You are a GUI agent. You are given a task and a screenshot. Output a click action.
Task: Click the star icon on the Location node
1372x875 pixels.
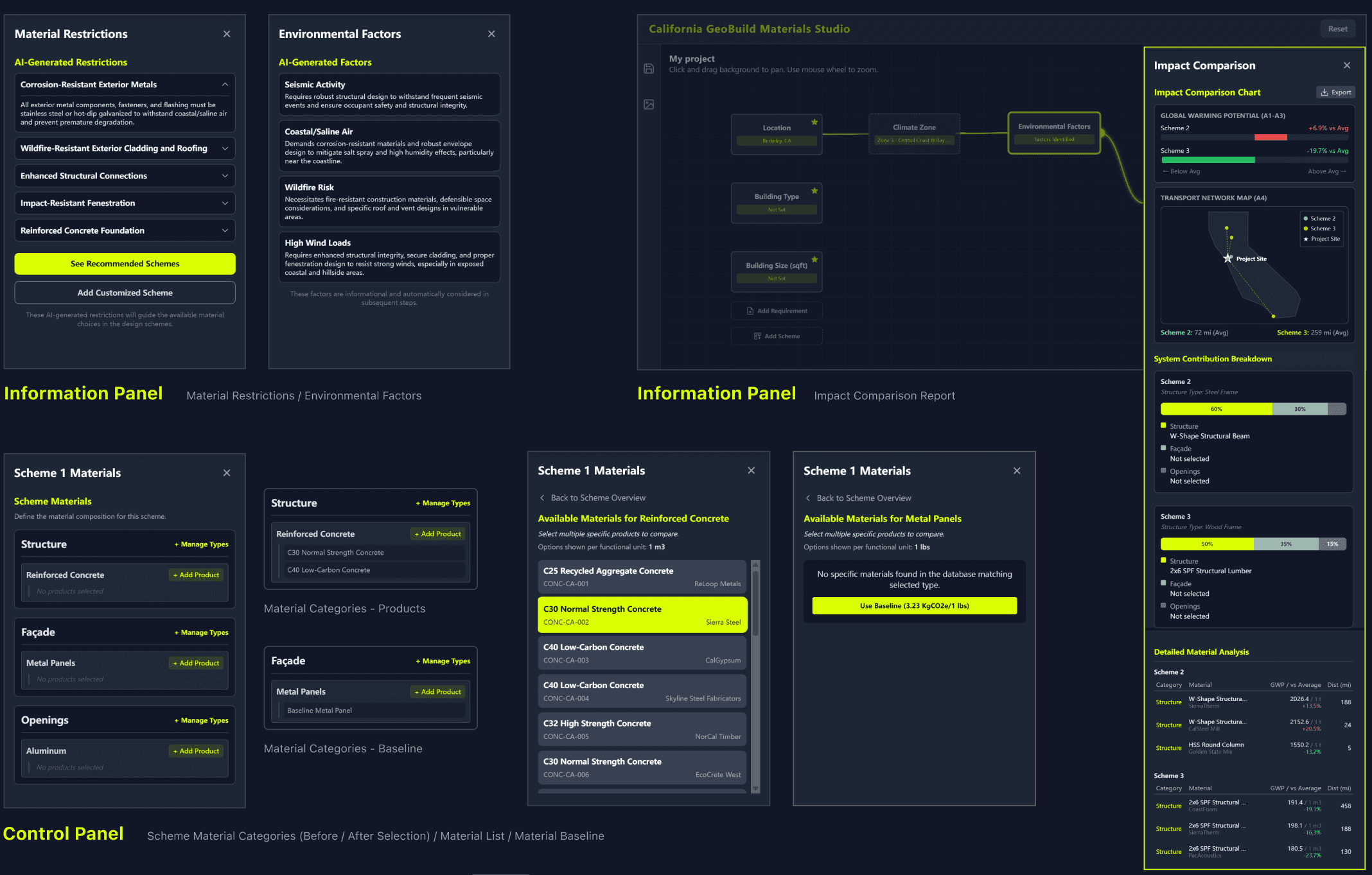tap(814, 122)
